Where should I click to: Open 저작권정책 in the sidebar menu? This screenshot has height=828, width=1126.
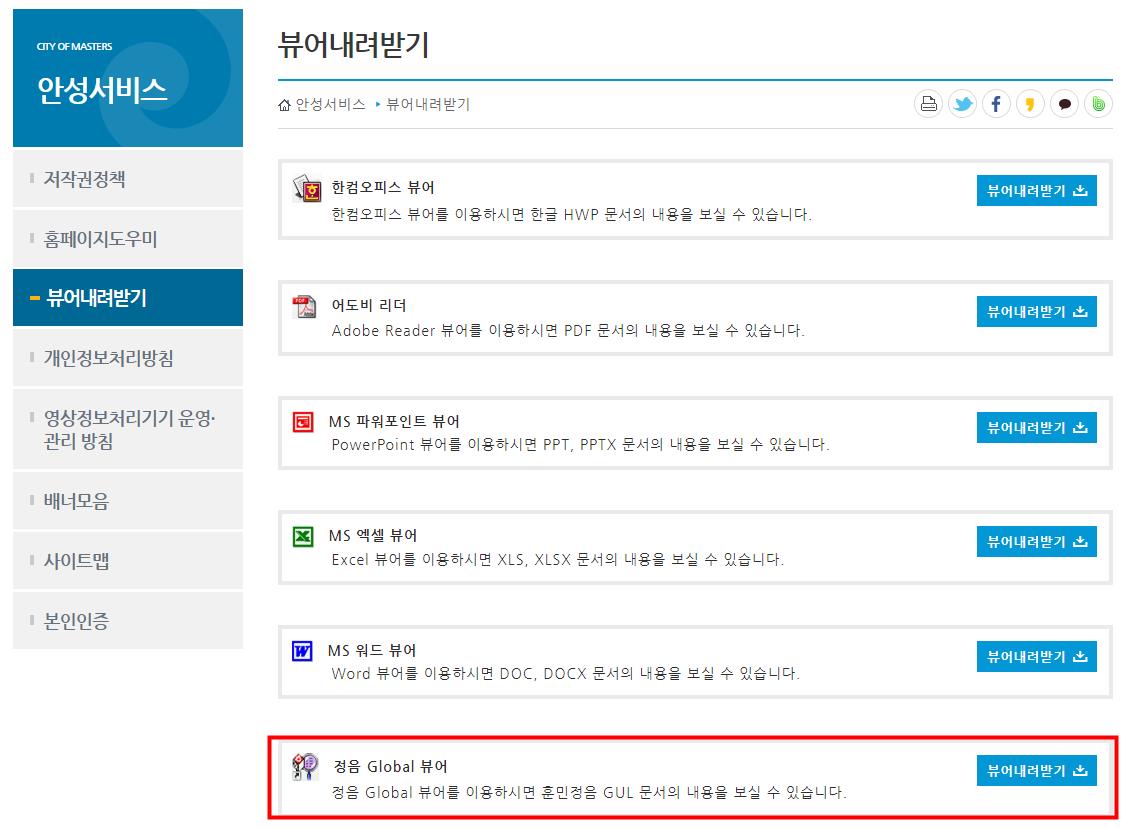pos(128,178)
